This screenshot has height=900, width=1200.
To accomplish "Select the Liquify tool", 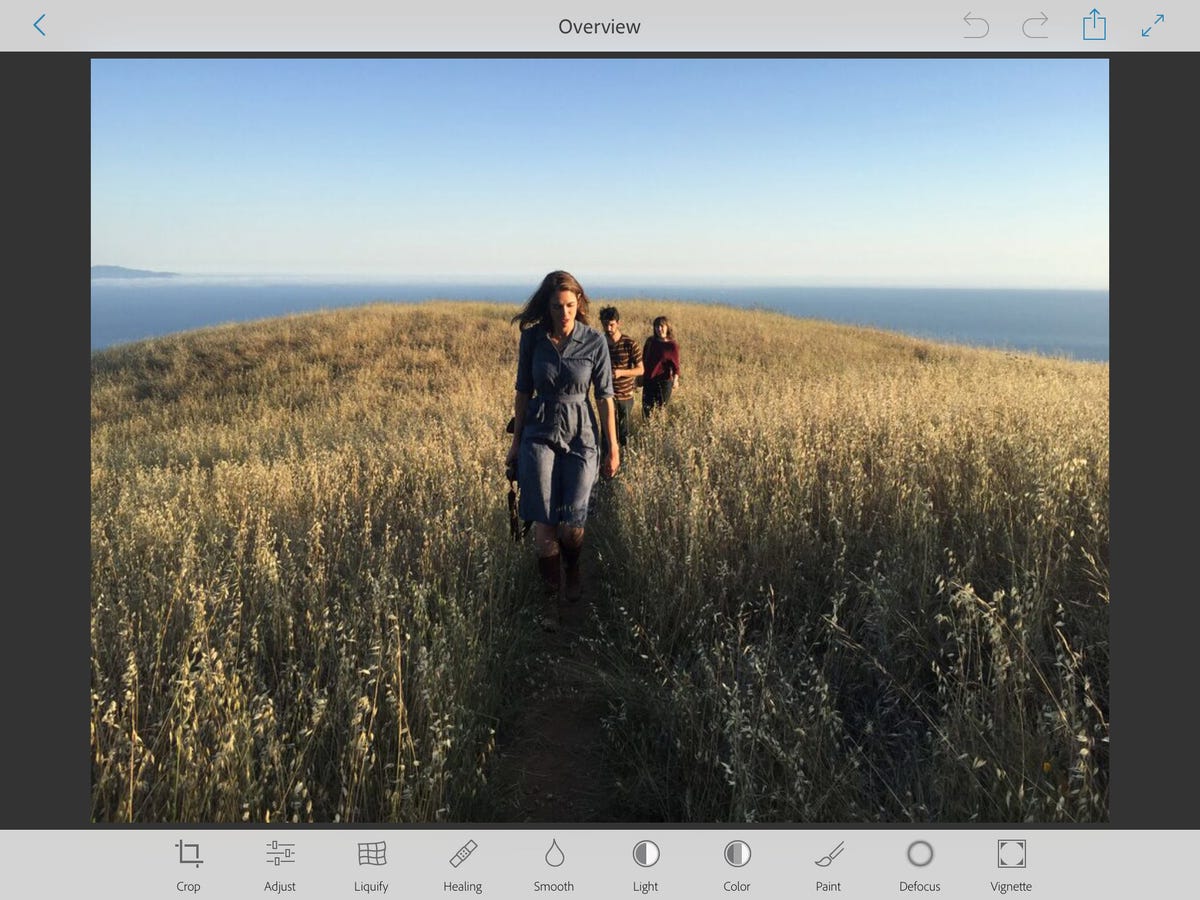I will click(x=371, y=855).
